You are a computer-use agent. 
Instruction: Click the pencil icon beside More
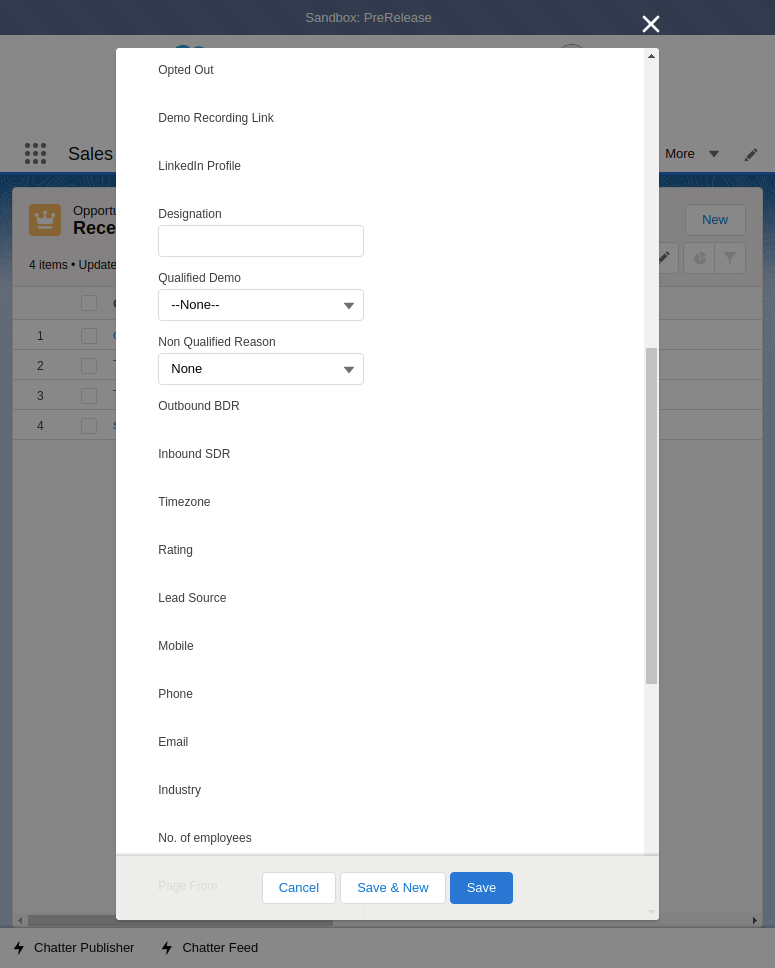751,154
